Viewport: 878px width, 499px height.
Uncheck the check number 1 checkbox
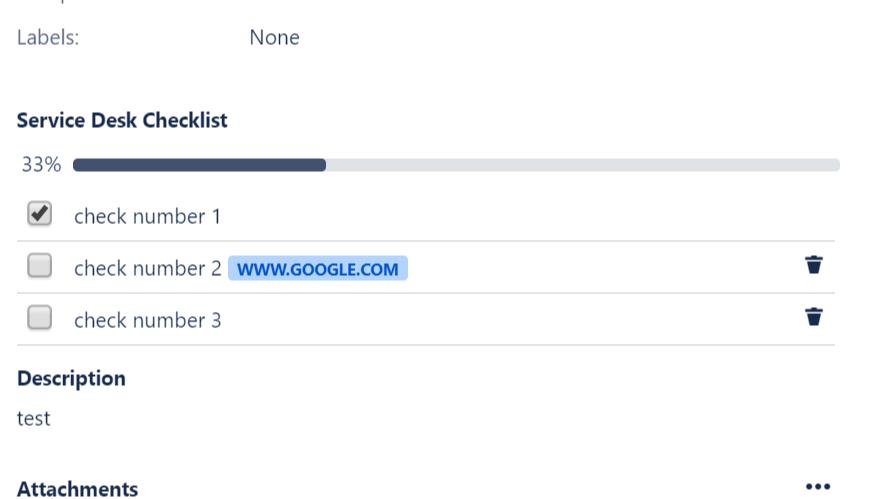[x=40, y=214]
